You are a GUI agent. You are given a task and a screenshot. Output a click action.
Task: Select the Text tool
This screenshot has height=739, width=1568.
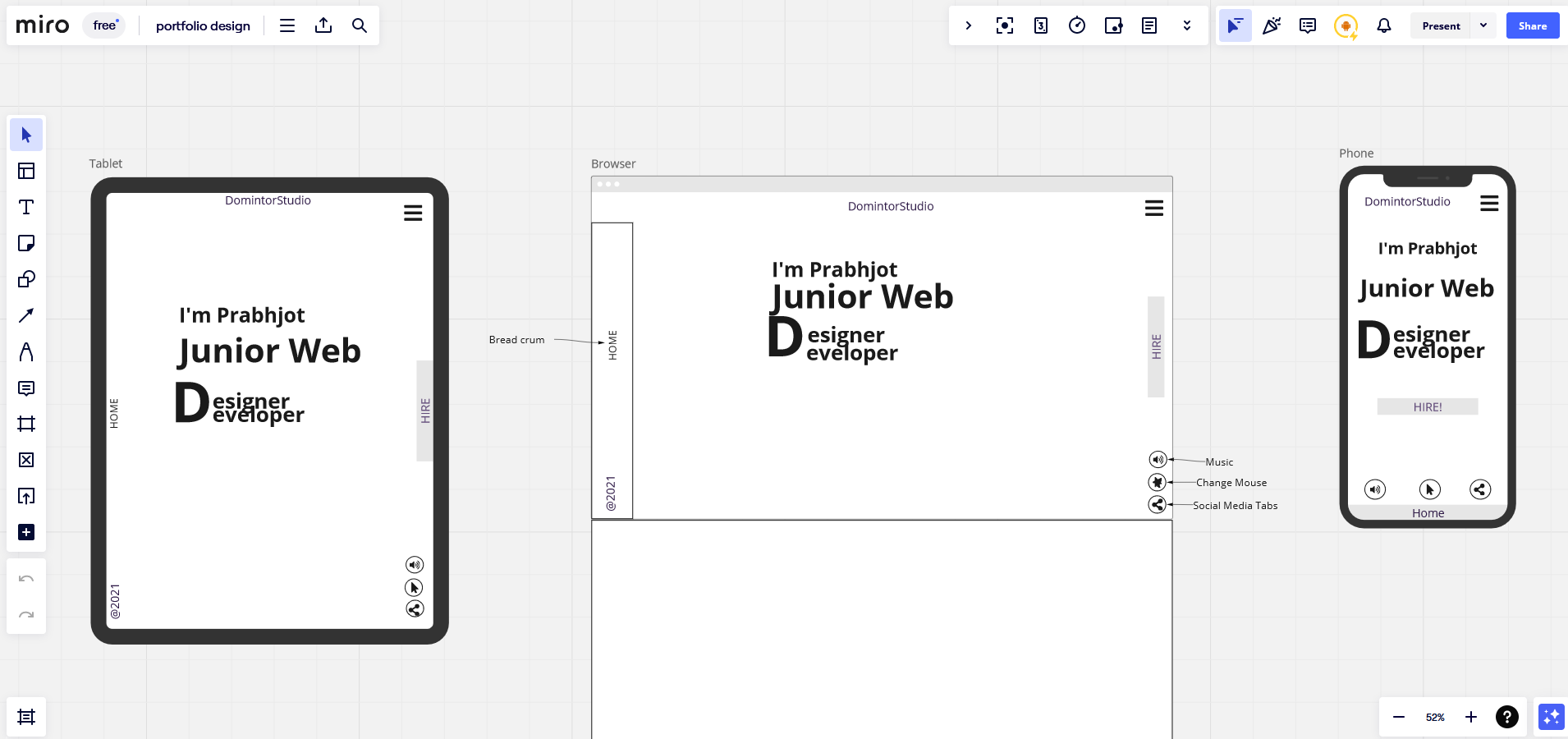click(26, 207)
